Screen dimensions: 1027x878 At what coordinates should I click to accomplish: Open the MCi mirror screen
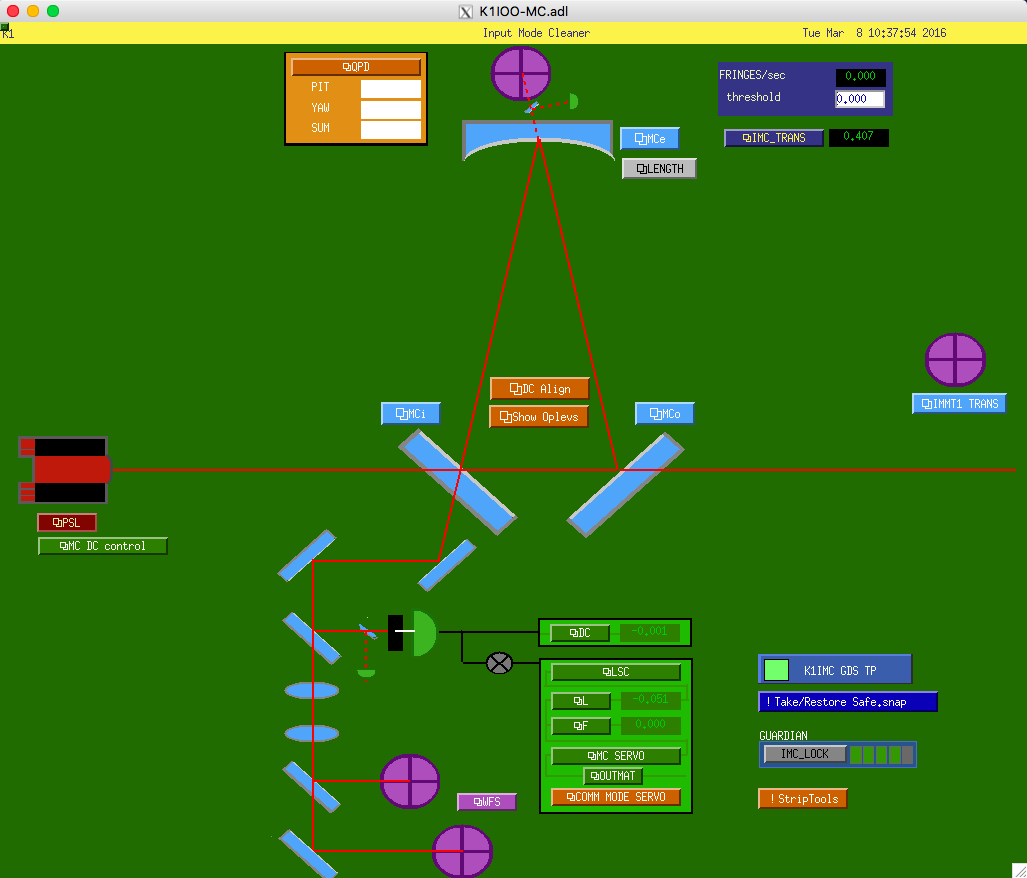411,414
